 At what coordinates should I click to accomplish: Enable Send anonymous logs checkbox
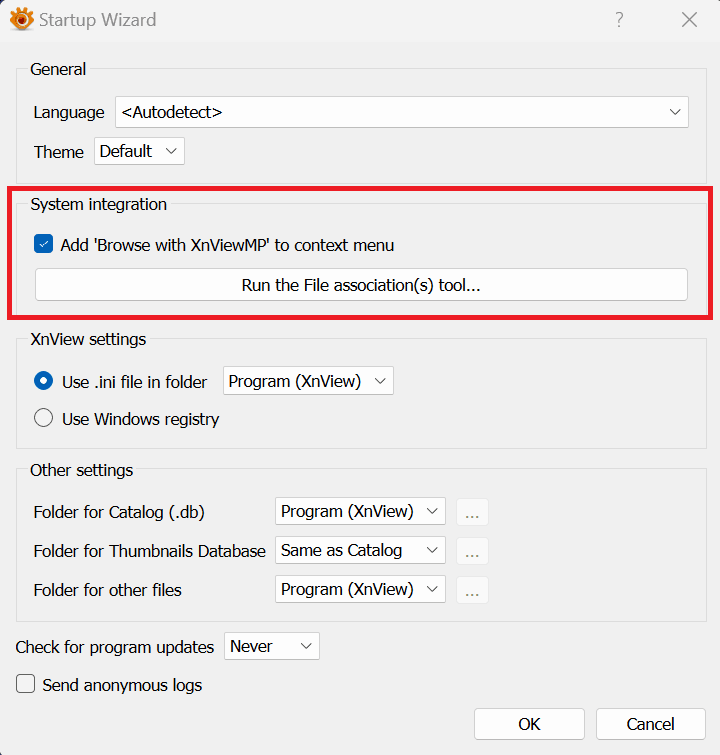26,685
